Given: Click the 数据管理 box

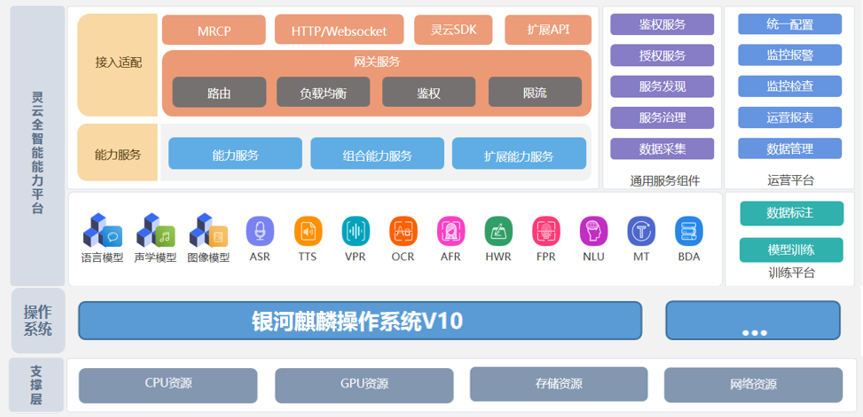Looking at the screenshot, I should pos(790,149).
